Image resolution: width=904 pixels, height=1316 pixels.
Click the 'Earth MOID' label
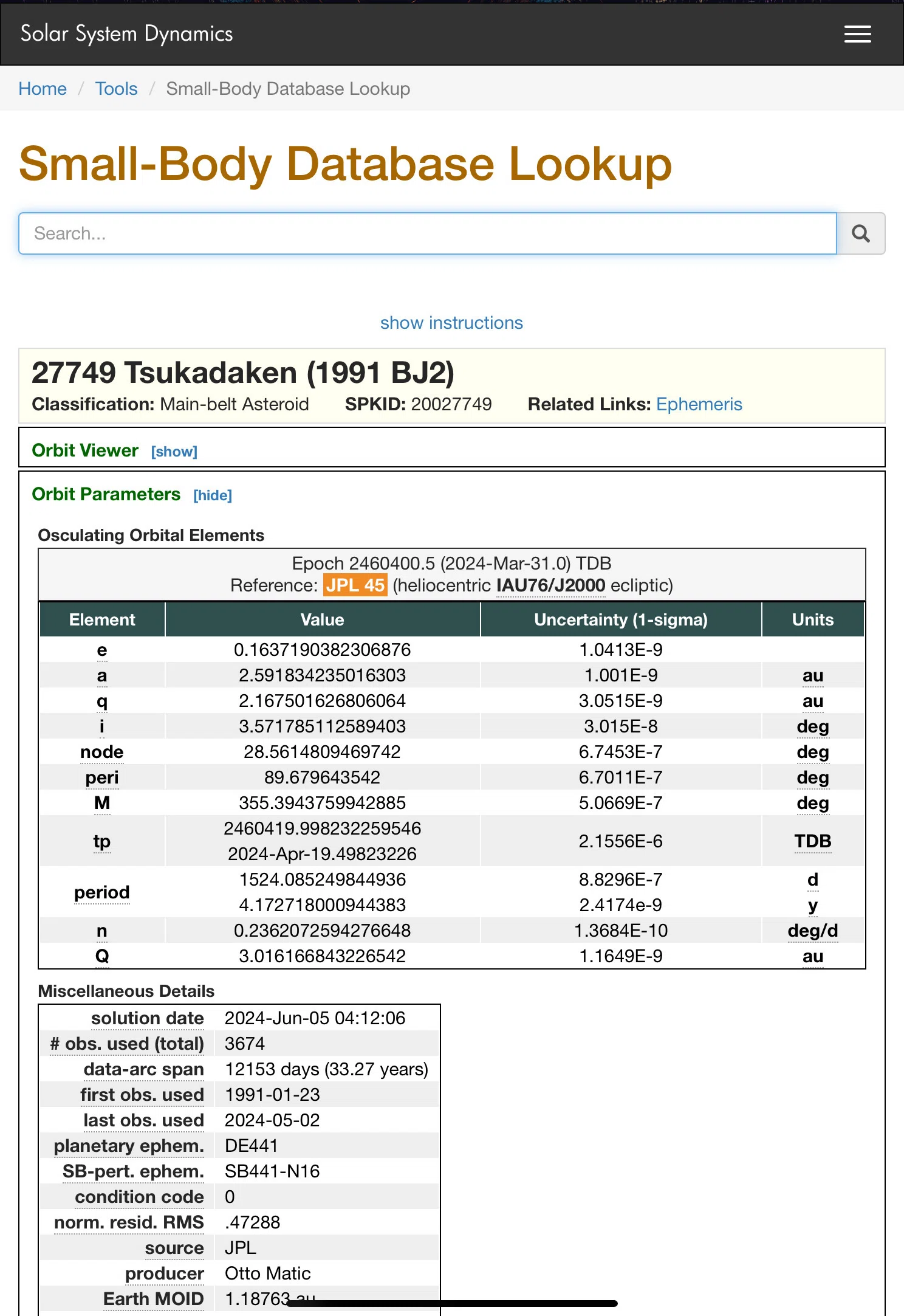[153, 1299]
